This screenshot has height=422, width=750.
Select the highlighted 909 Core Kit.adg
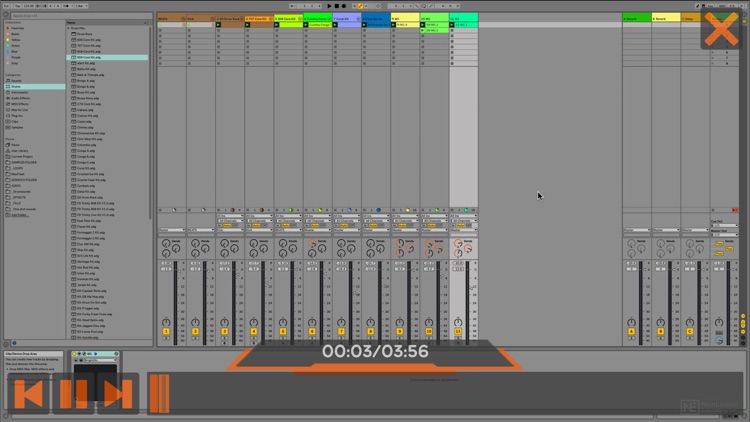pyautogui.click(x=107, y=57)
